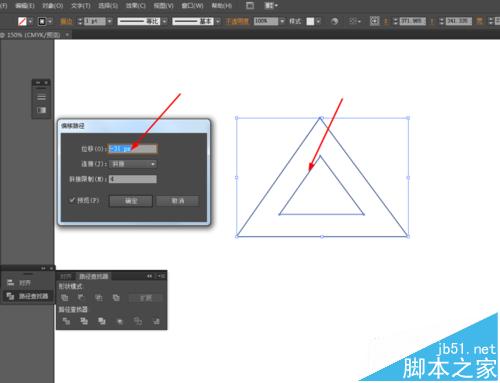Open the Type menu

coord(81,6)
